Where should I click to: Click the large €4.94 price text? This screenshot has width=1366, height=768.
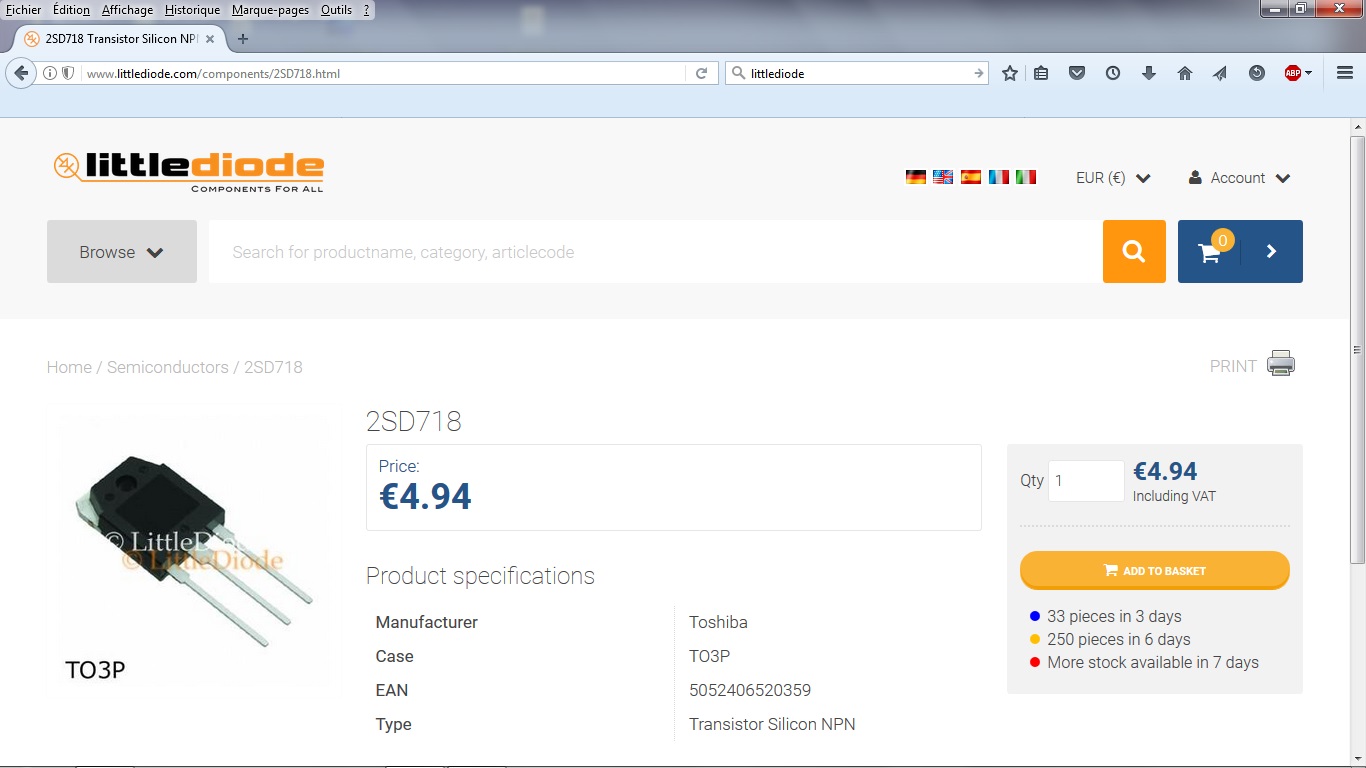426,496
